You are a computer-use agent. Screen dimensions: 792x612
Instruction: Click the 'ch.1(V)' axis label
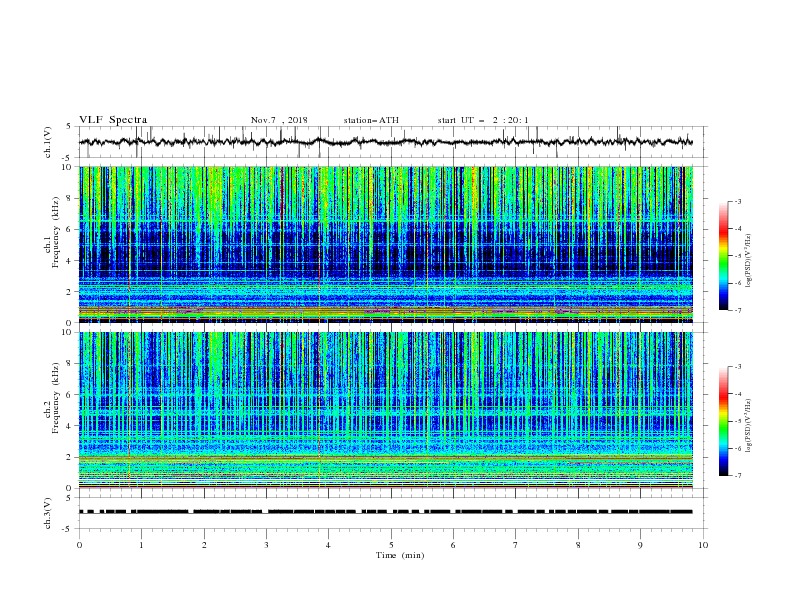48,142
